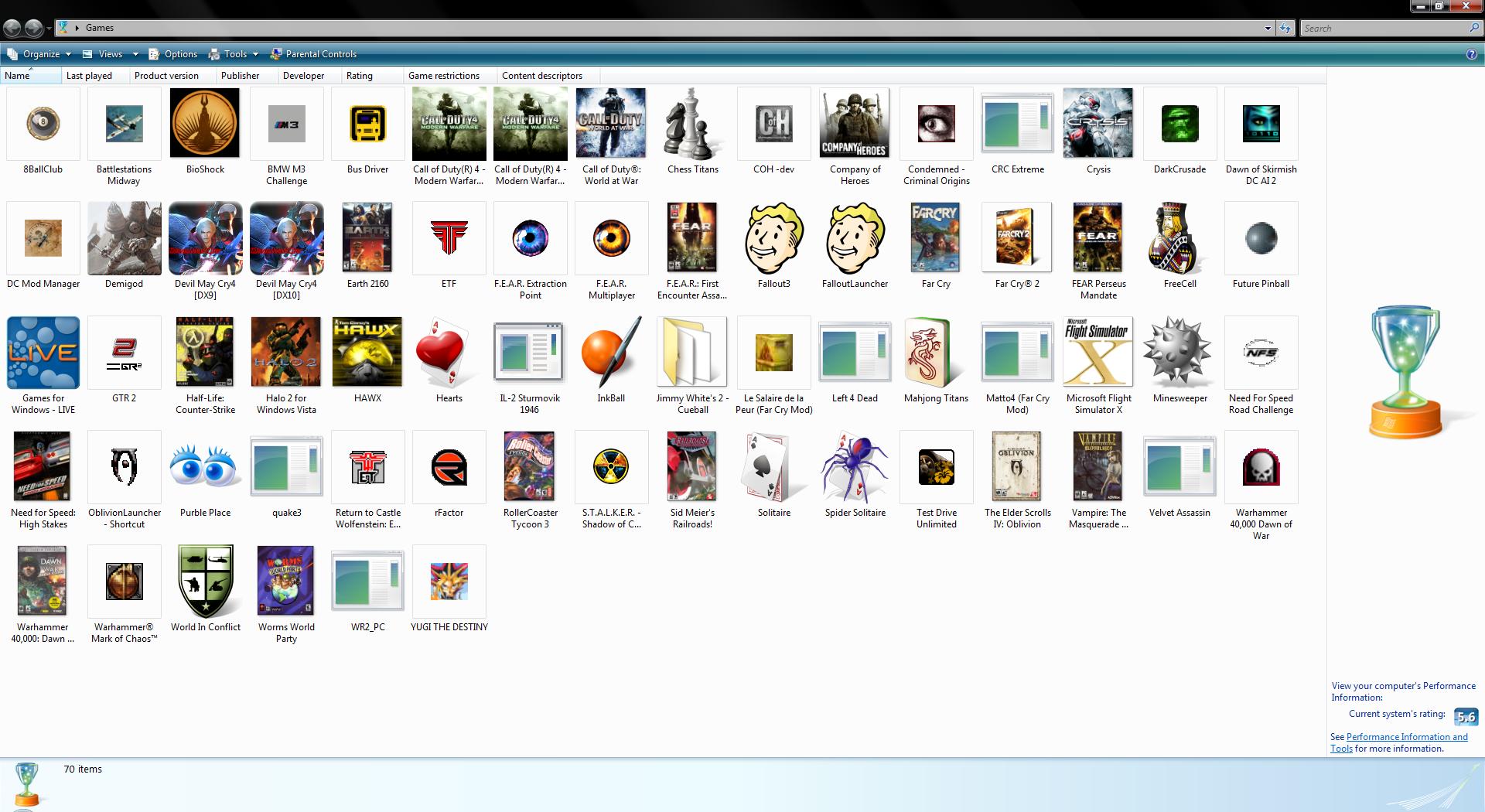This screenshot has width=1485, height=812.
Task: Click into the Search input field
Action: [1384, 29]
